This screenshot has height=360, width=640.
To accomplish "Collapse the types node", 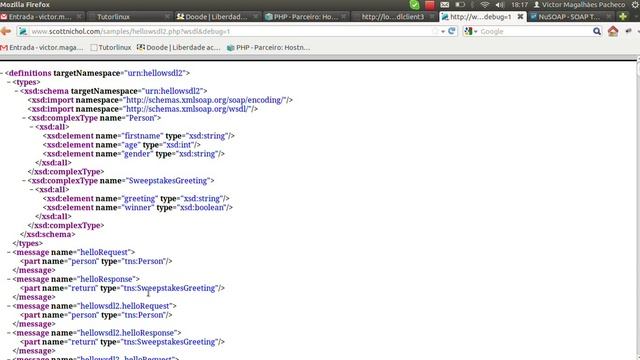I will pos(9,82).
